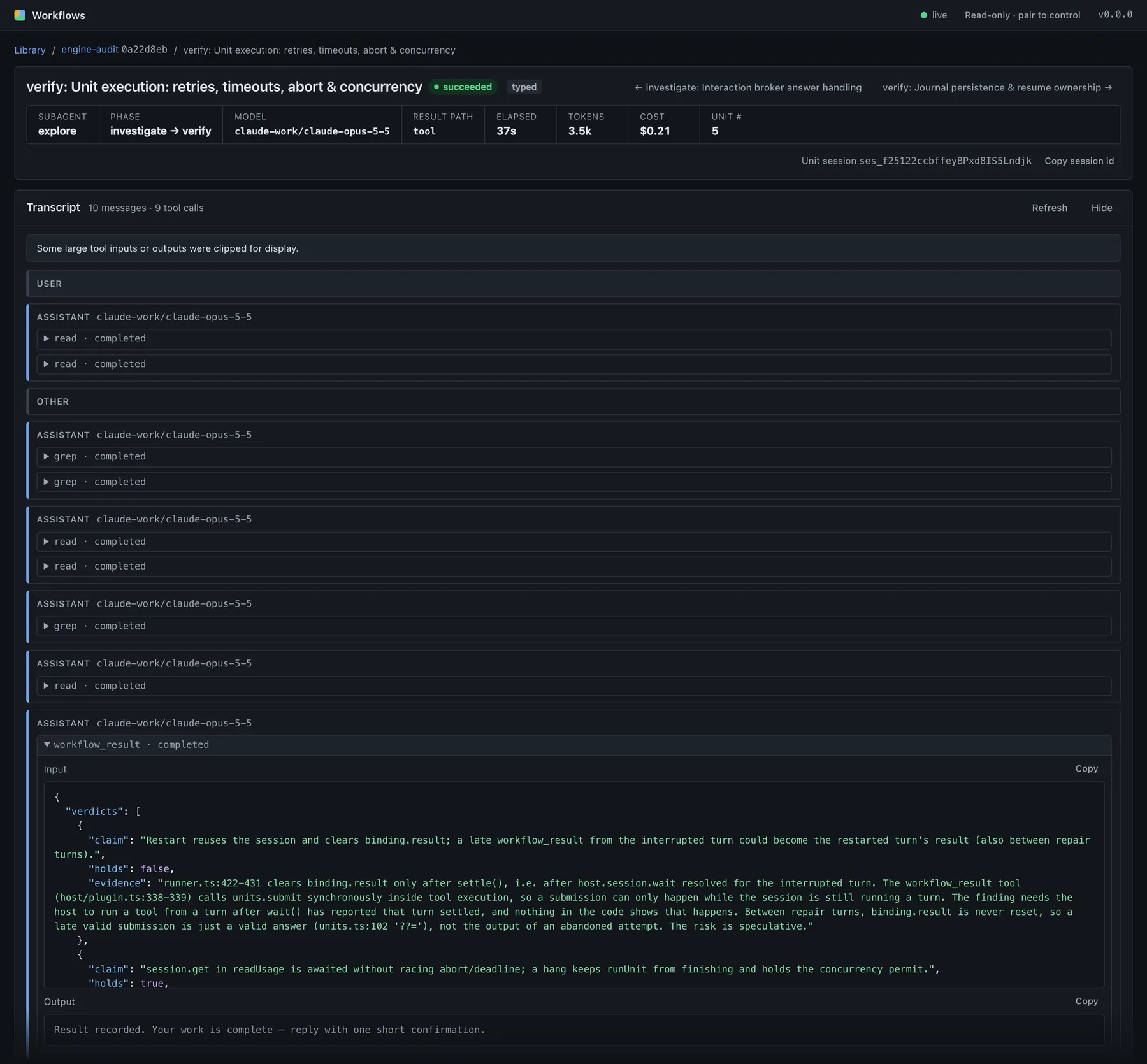This screenshot has width=1147, height=1064.
Task: Hide the transcript panel
Action: tap(1102, 208)
